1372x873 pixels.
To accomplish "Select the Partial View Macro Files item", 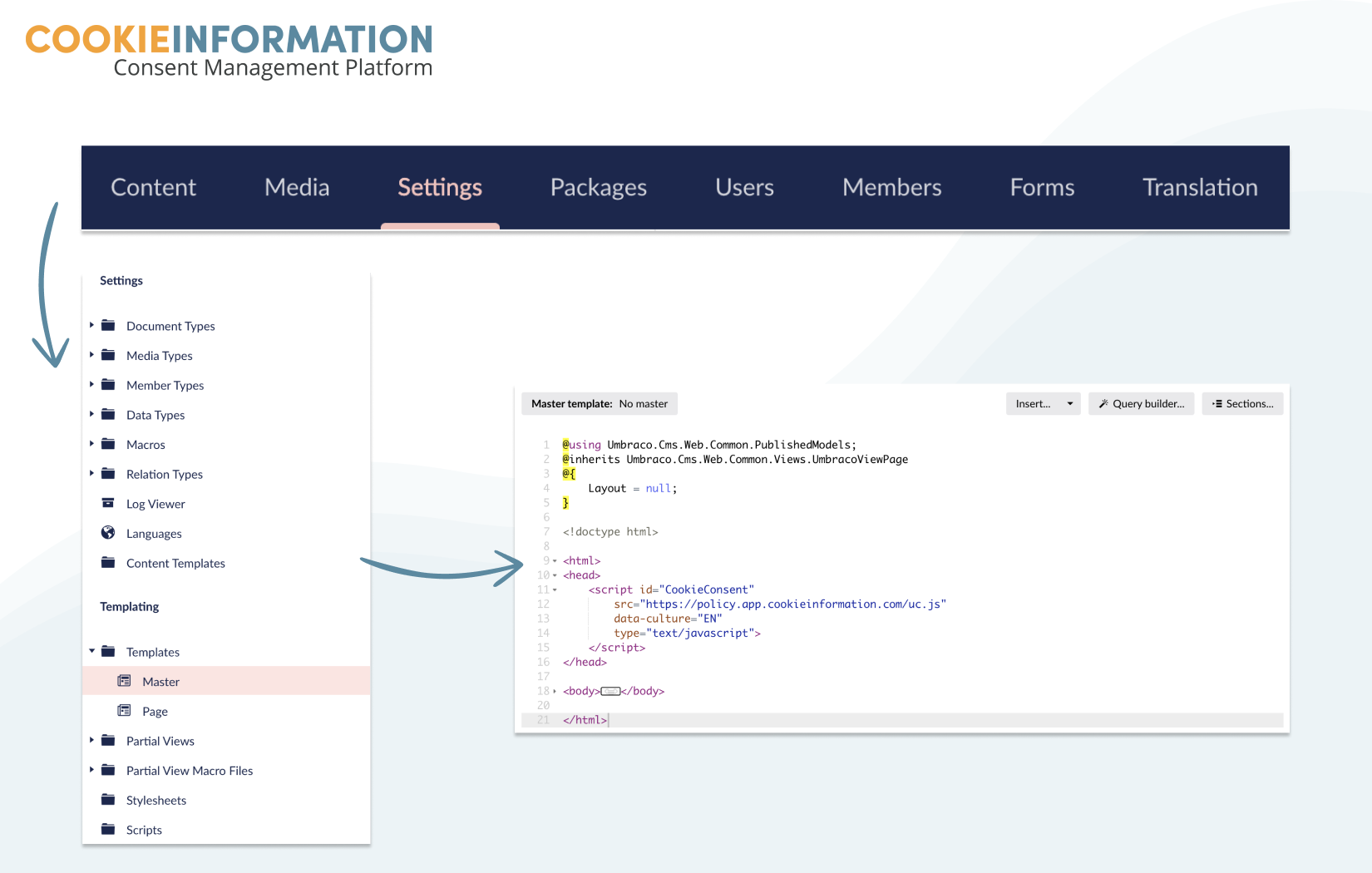I will (x=189, y=771).
